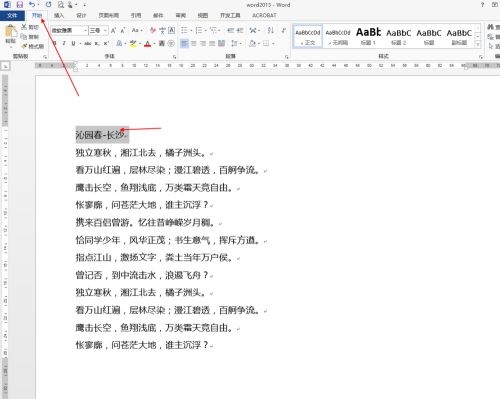Click the Numbering list icon
The image size is (500, 399).
[x=199, y=30]
